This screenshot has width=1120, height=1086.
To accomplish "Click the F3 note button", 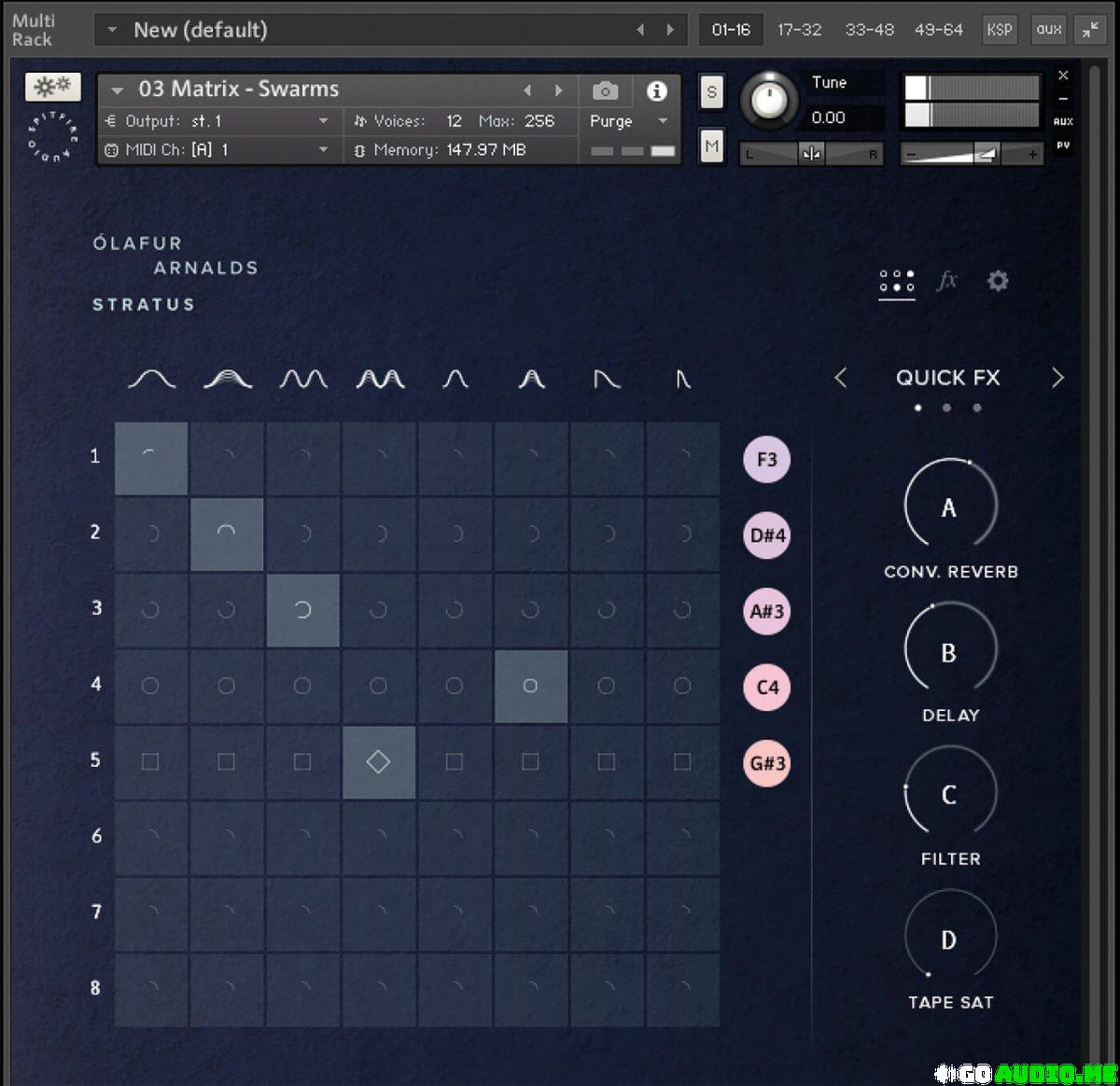I will (766, 459).
